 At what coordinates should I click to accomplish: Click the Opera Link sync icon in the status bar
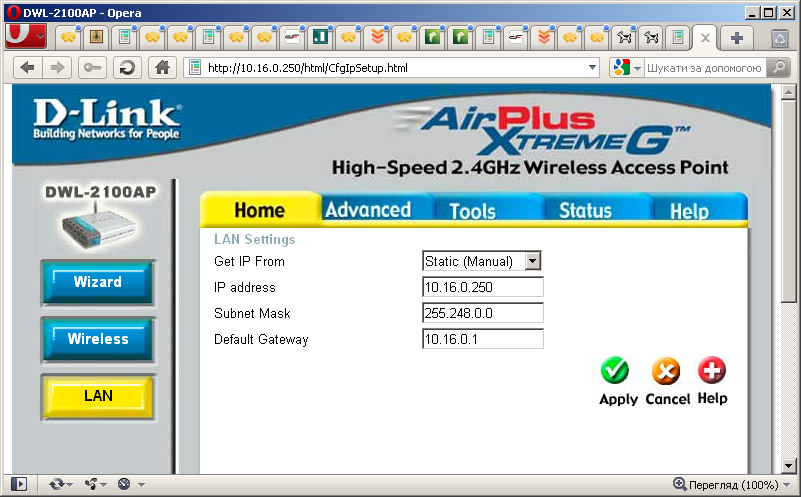[56, 484]
